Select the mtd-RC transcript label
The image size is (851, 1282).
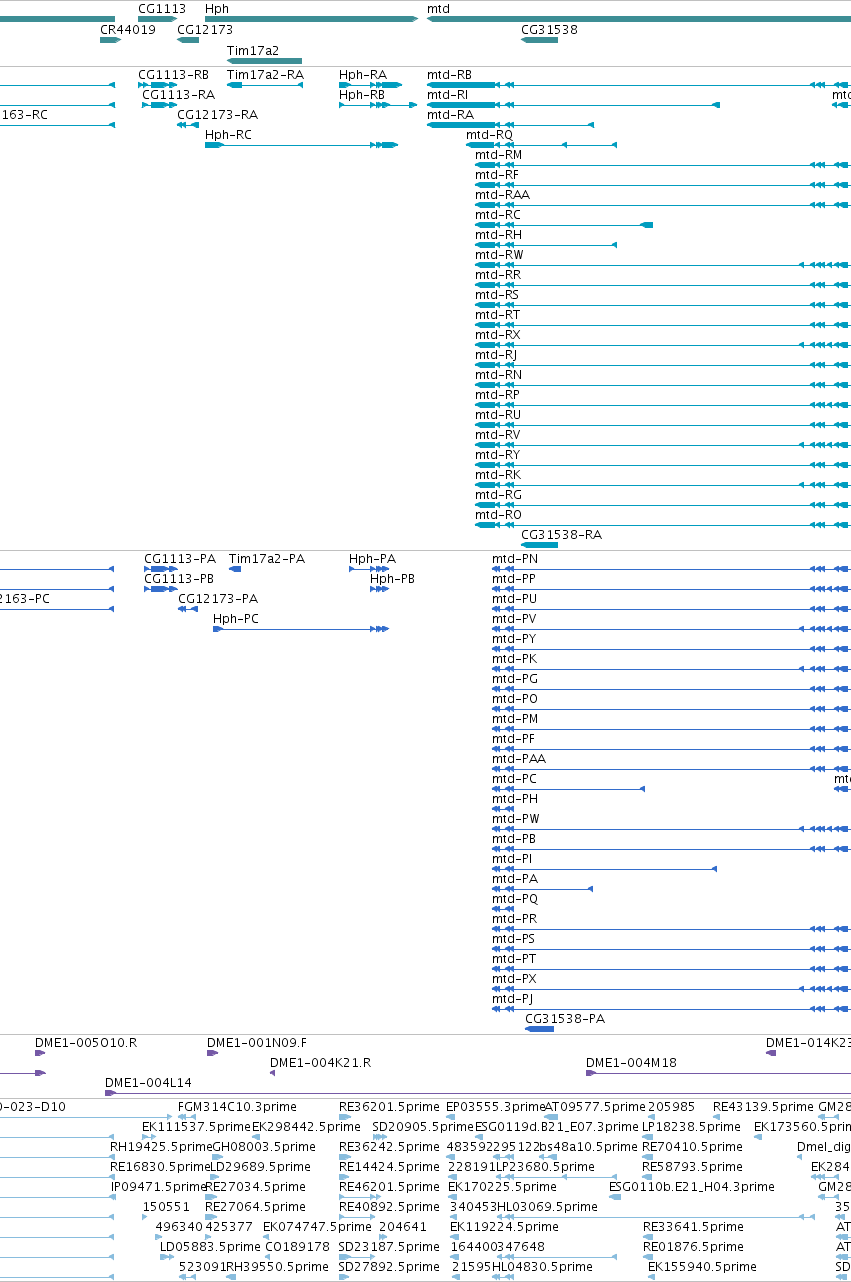[498, 215]
